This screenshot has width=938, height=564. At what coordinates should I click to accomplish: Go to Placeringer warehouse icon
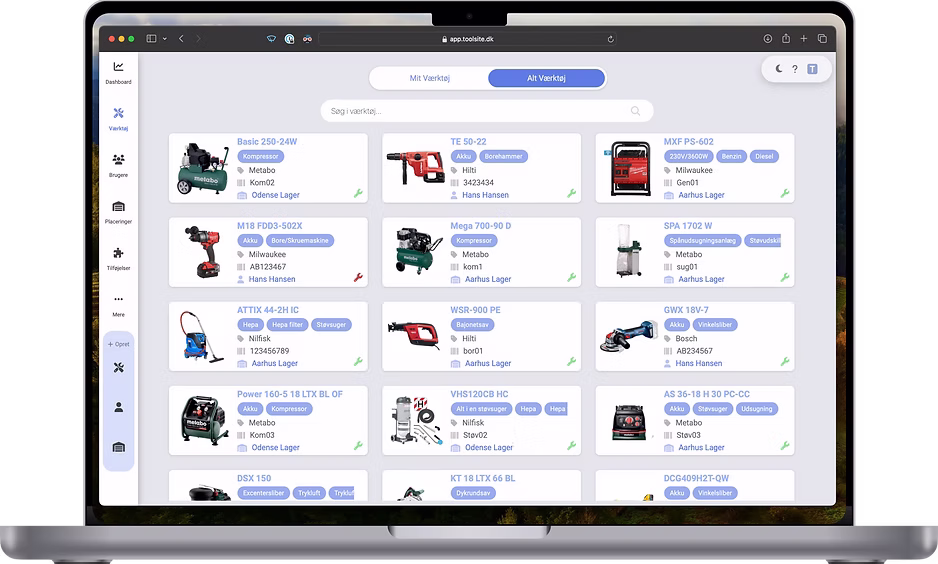[x=118, y=206]
